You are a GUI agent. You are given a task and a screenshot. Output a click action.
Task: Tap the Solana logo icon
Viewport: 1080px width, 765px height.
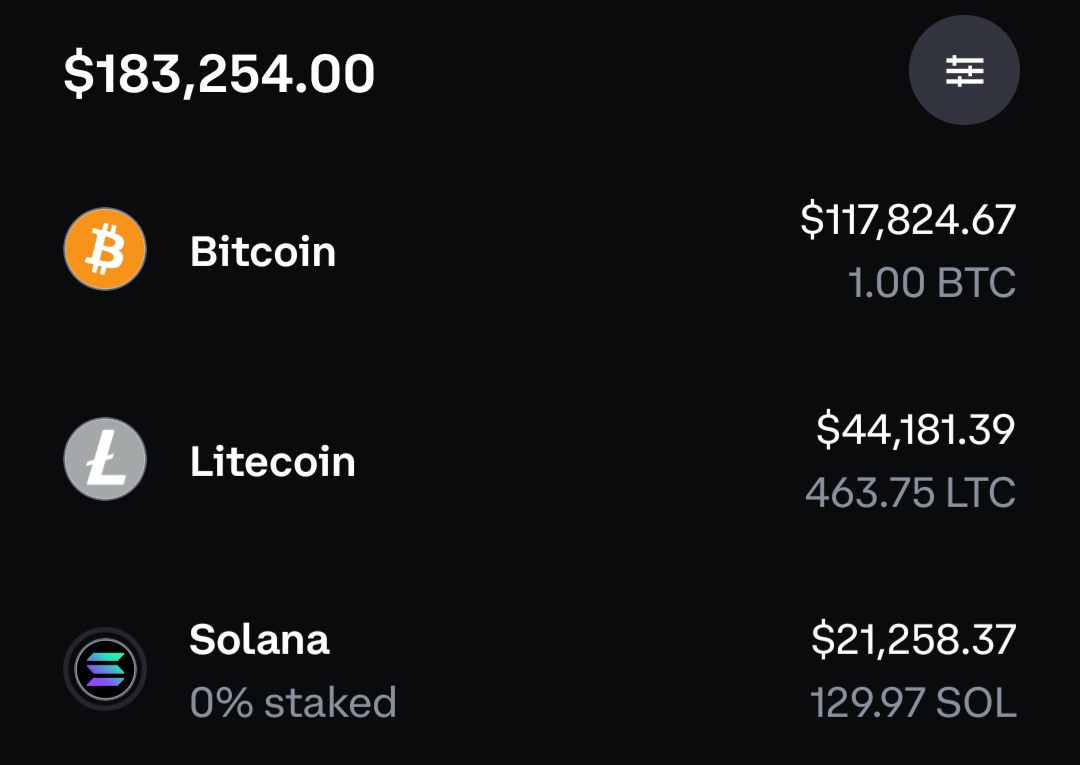pos(105,669)
